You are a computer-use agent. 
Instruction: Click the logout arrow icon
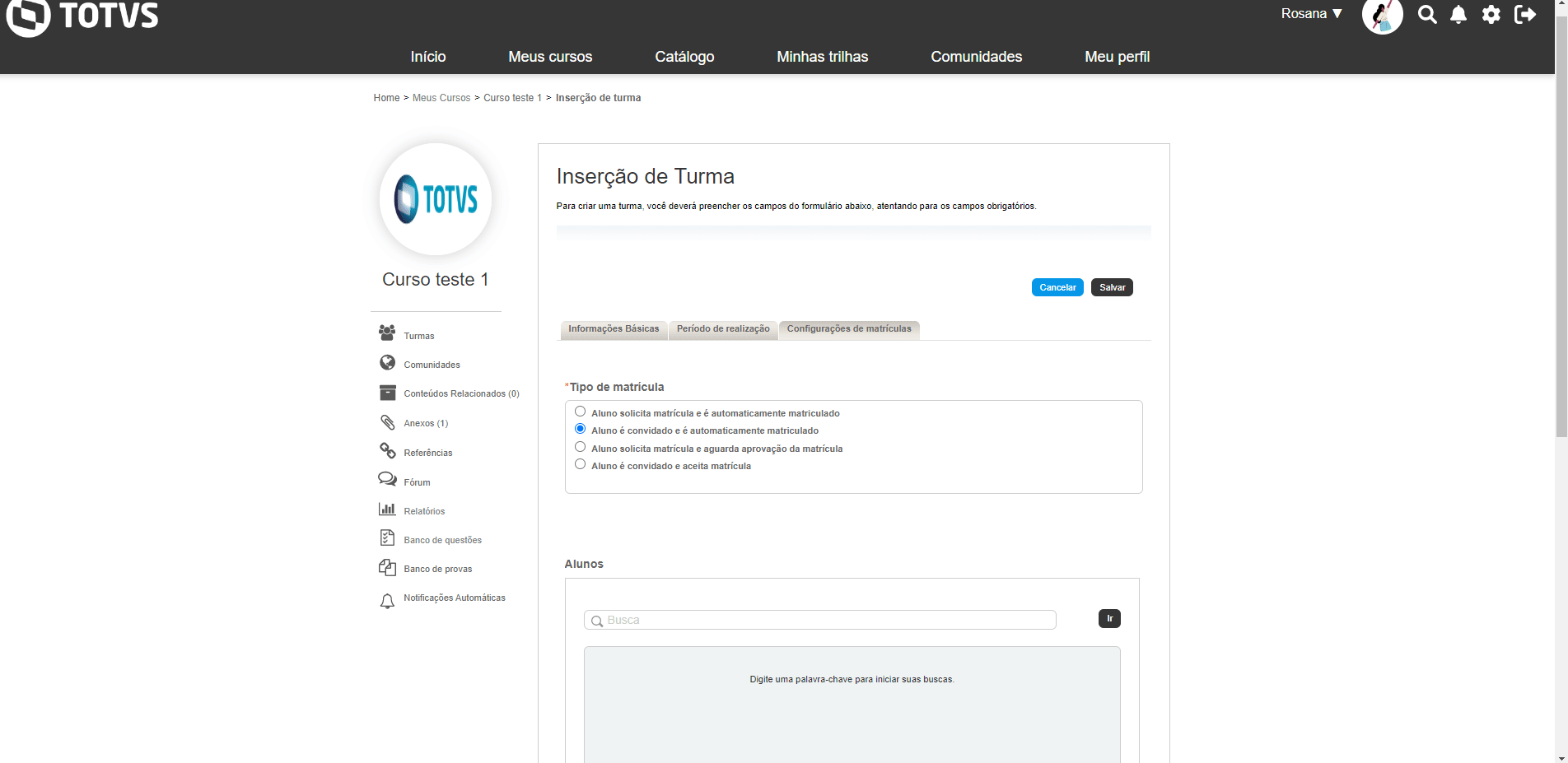(x=1525, y=15)
